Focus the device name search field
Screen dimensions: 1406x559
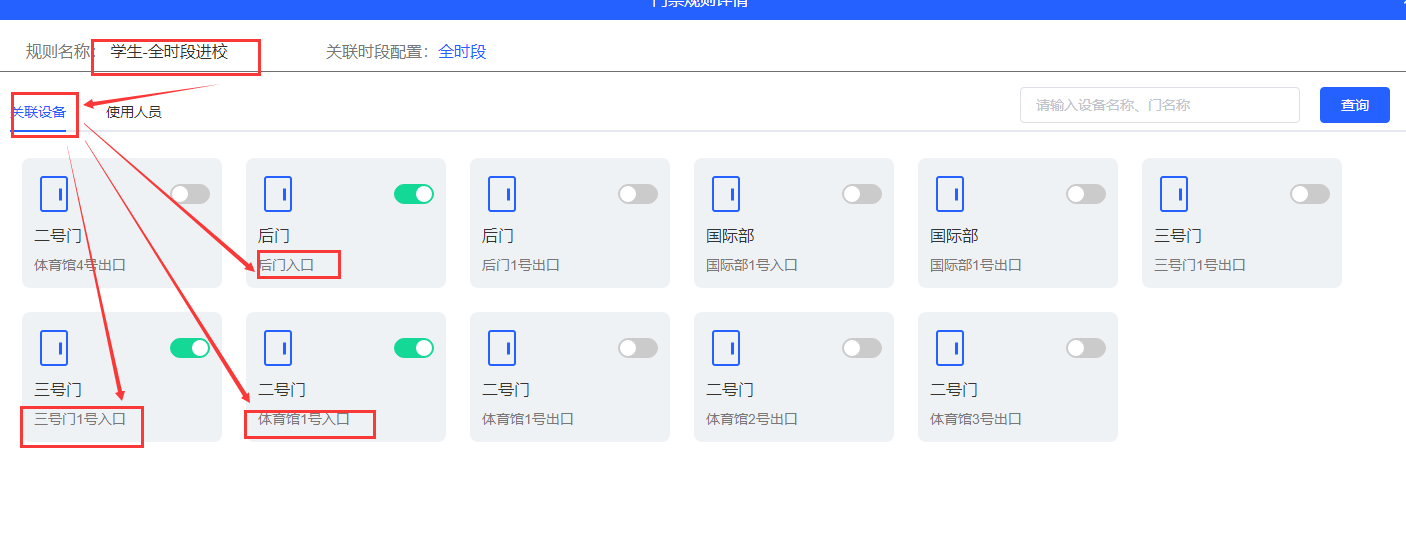(x=1159, y=105)
